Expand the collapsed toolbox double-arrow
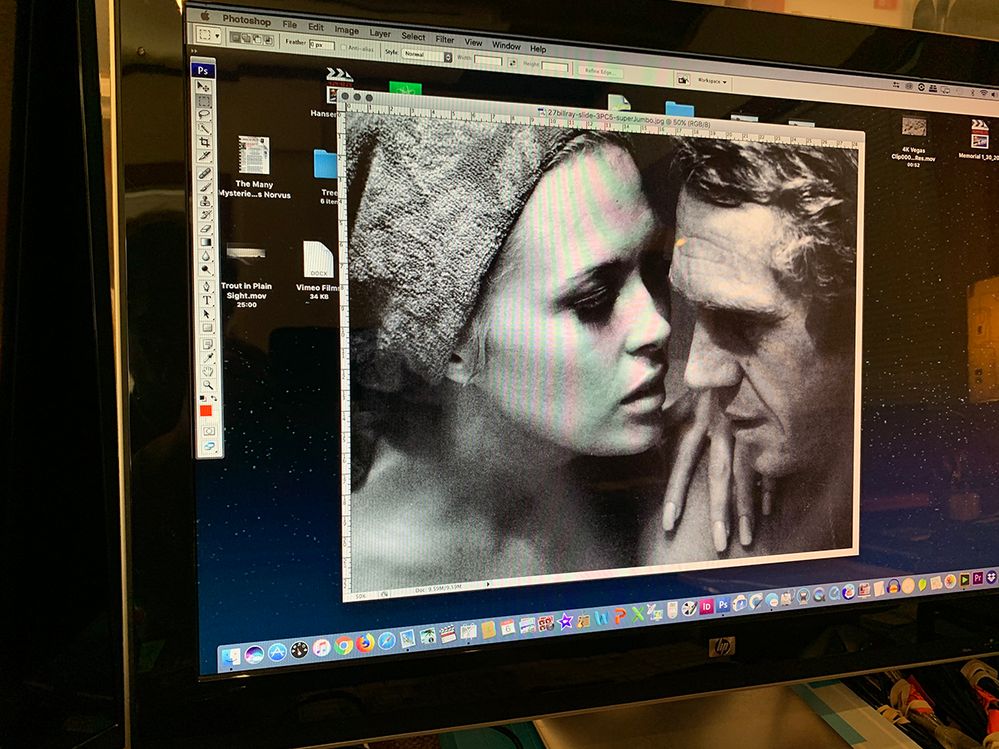Screen dimensions: 999x749 194,52
